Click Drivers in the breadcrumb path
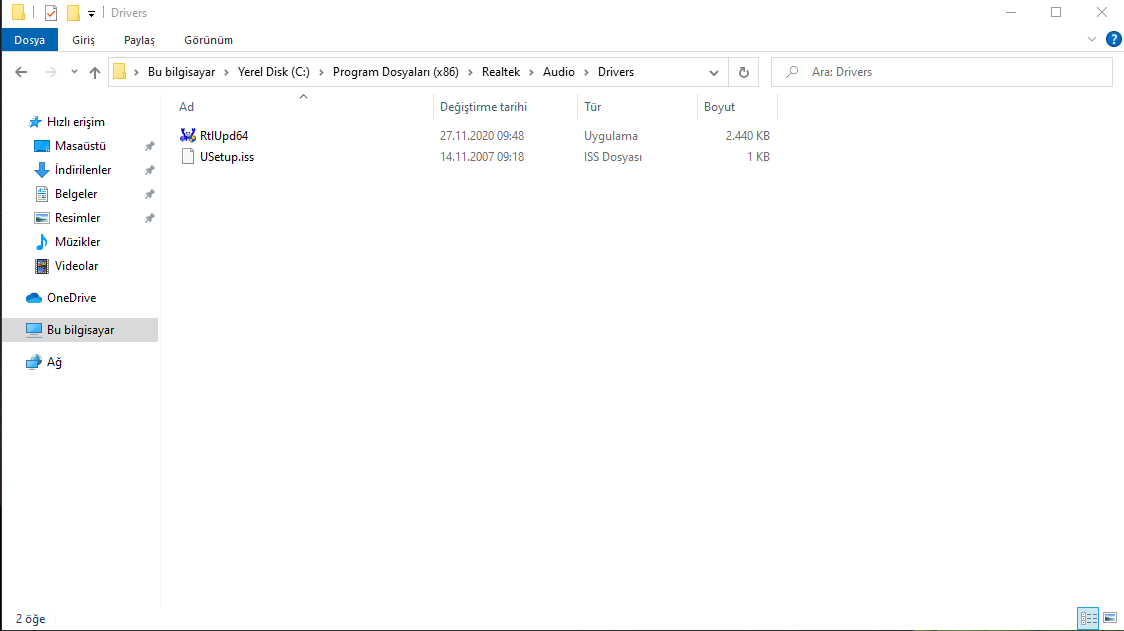This screenshot has height=631, width=1124. pyautogui.click(x=616, y=72)
